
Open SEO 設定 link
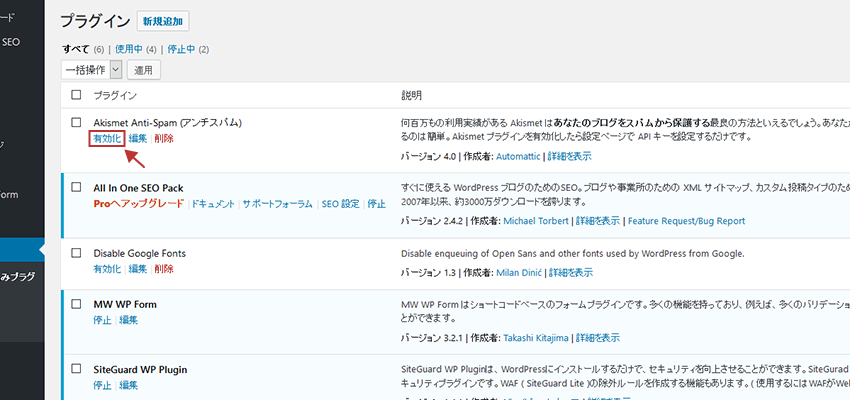tap(340, 204)
